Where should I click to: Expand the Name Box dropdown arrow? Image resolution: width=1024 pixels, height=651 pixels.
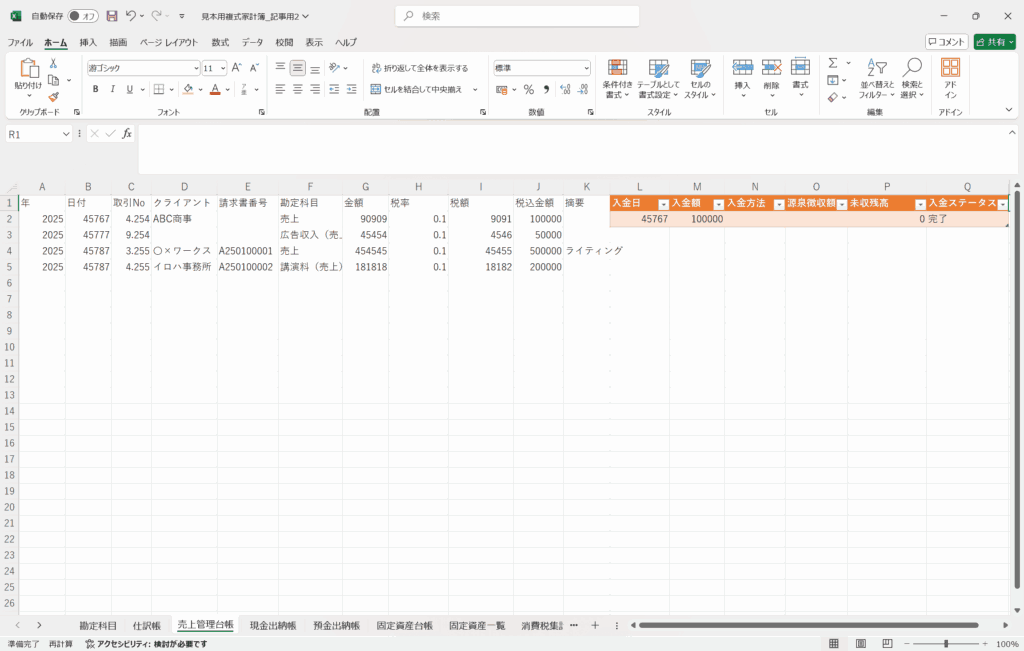66,134
